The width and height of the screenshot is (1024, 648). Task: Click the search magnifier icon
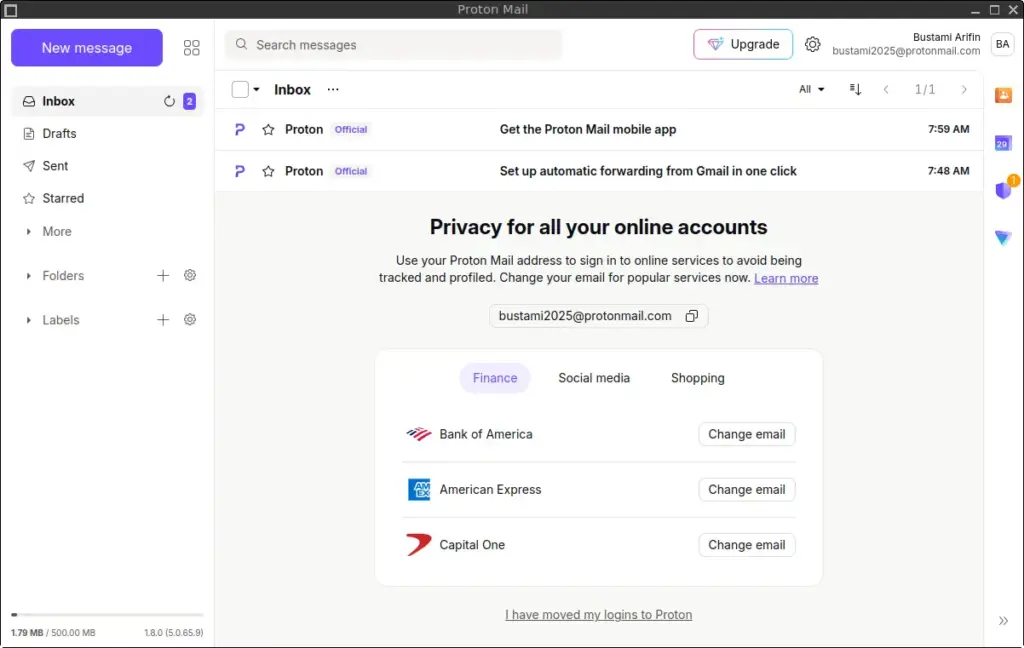point(241,44)
